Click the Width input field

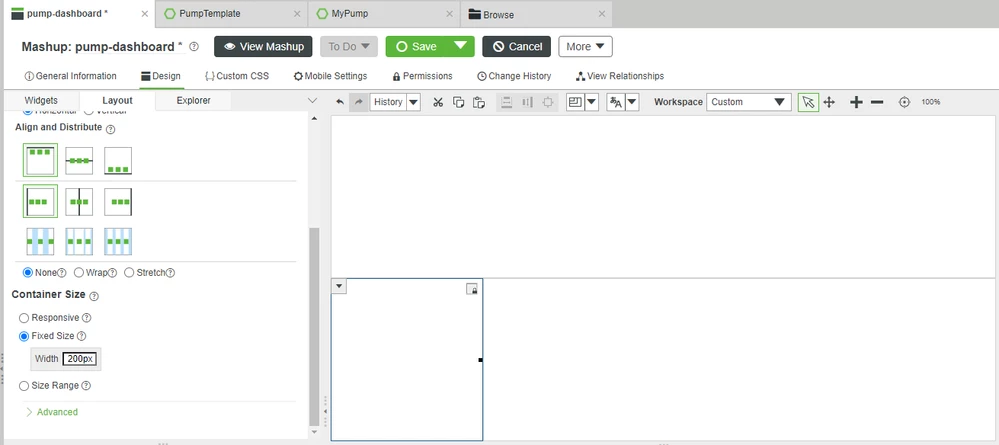coord(80,359)
